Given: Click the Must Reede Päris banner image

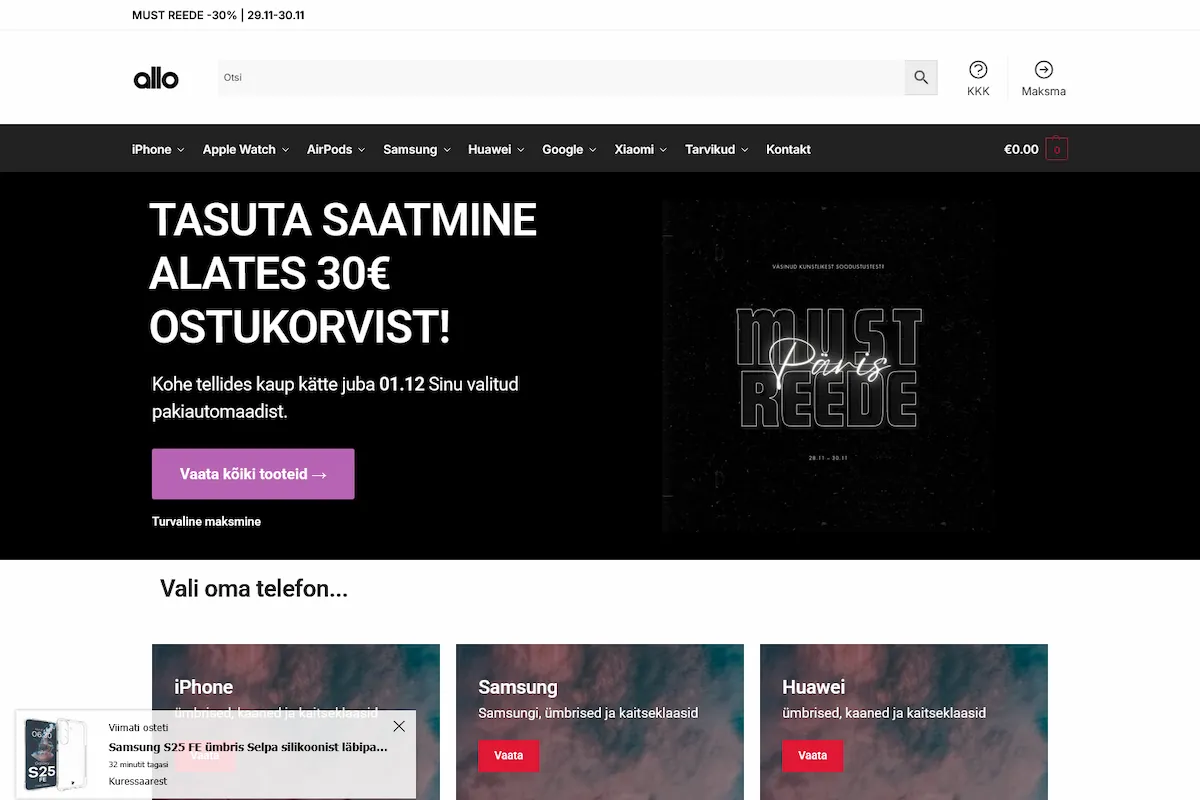Looking at the screenshot, I should point(827,366).
